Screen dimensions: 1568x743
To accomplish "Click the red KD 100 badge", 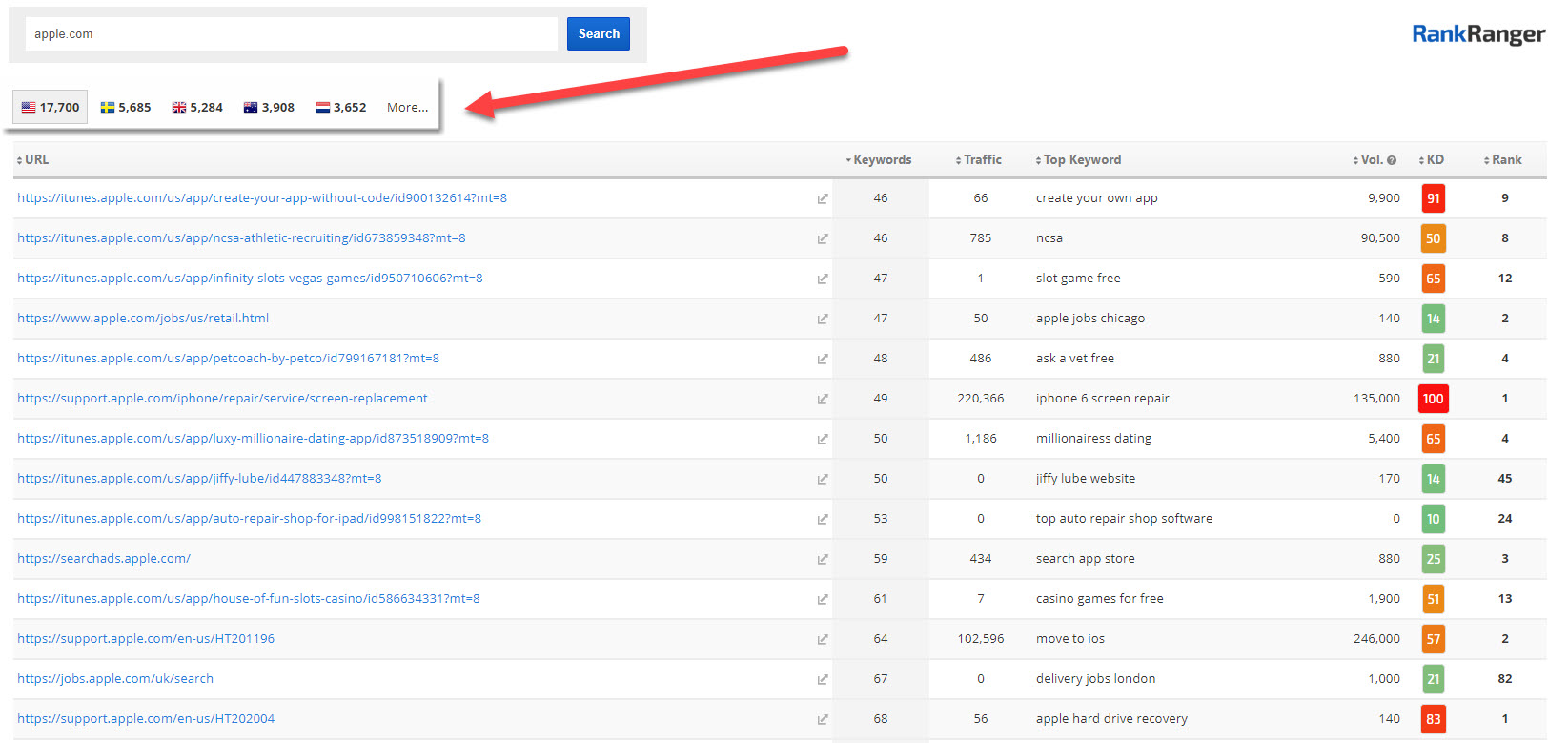I will pos(1433,399).
